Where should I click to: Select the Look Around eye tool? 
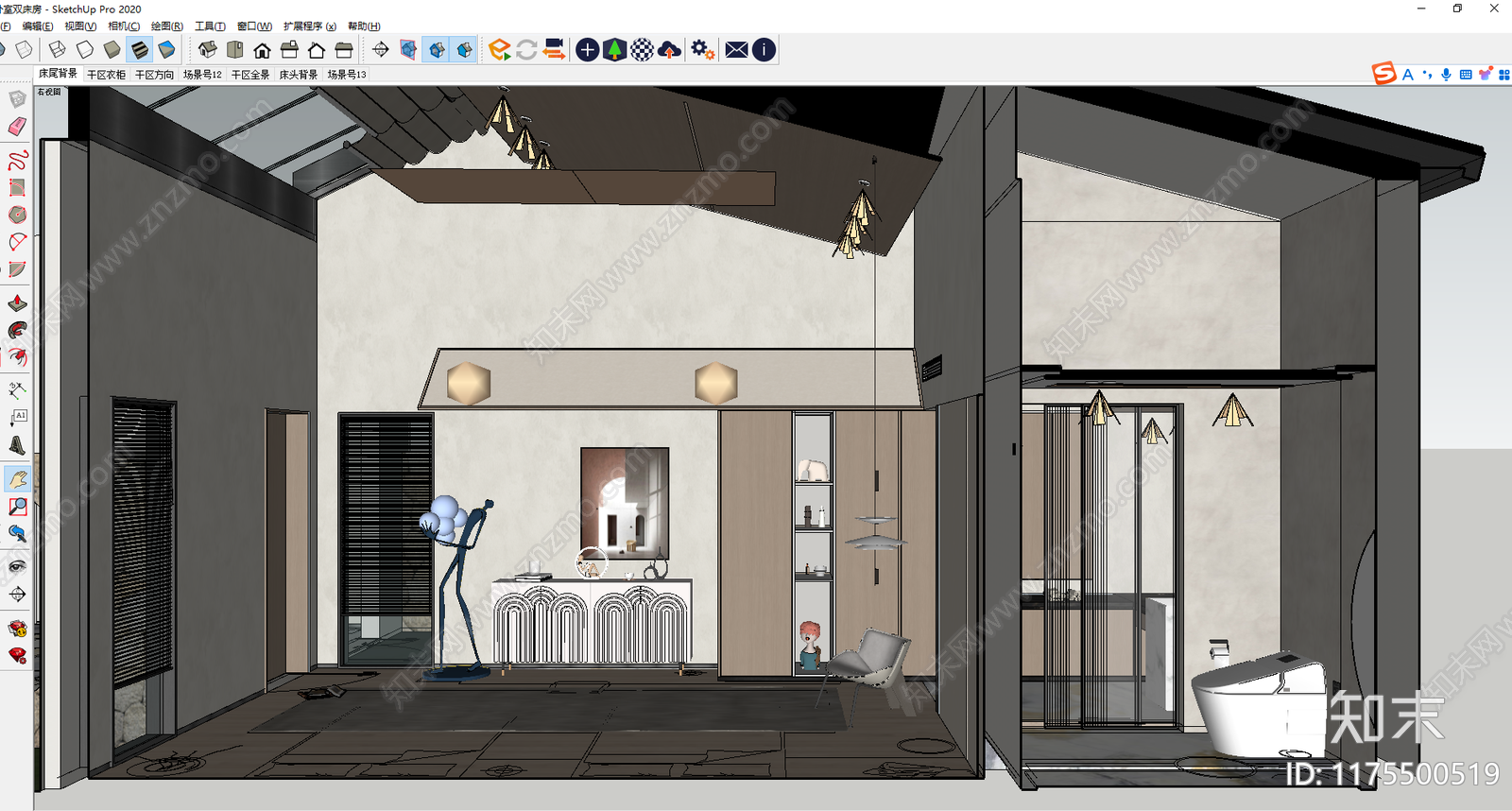pyautogui.click(x=17, y=566)
